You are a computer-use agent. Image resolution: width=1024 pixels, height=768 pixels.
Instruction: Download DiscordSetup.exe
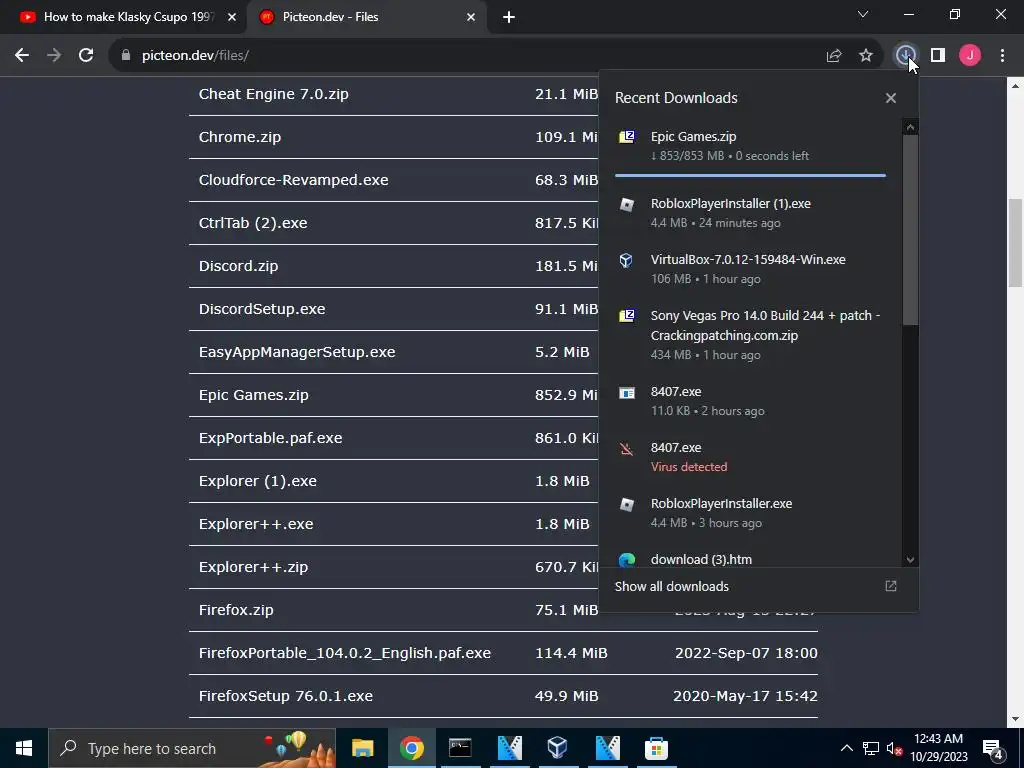pyautogui.click(x=262, y=309)
